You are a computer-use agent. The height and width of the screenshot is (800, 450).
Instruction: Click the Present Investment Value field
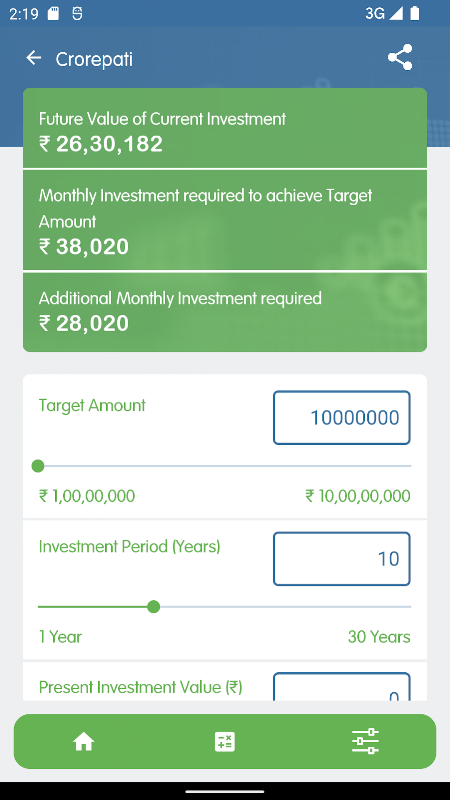[341, 687]
